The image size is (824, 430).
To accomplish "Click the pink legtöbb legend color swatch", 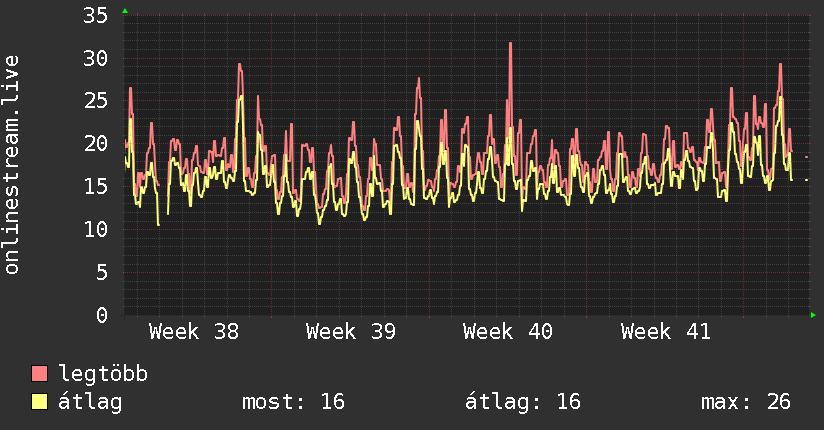I will click(39, 374).
